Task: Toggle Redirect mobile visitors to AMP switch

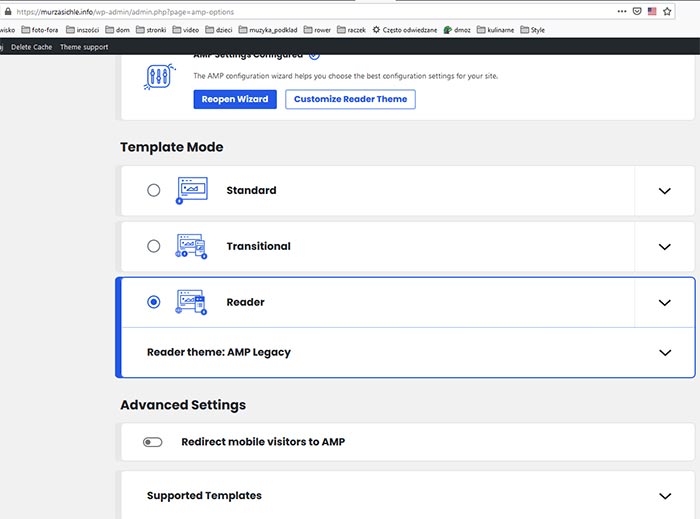Action: (153, 442)
